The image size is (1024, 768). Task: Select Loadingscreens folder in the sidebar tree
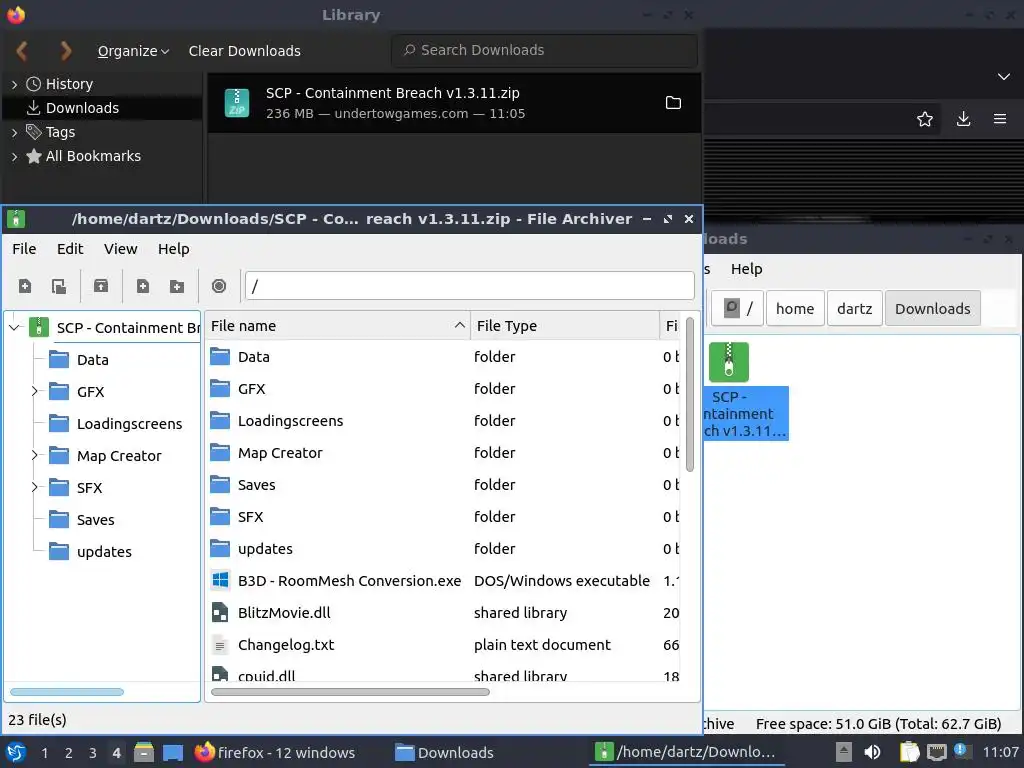tap(129, 424)
